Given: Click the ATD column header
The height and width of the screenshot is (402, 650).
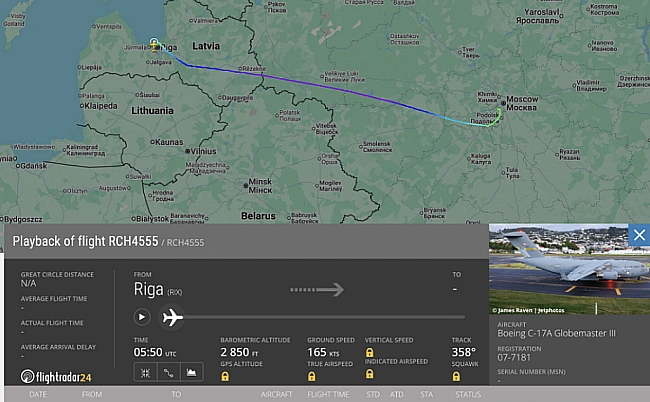Looking at the screenshot, I should 396,395.
